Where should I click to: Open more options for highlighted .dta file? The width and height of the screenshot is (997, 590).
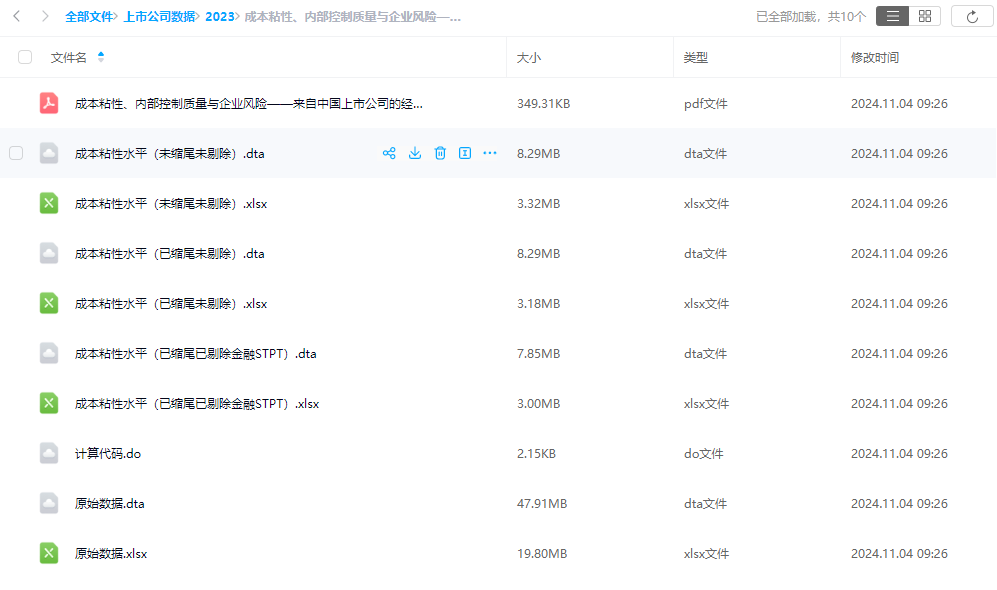click(490, 153)
